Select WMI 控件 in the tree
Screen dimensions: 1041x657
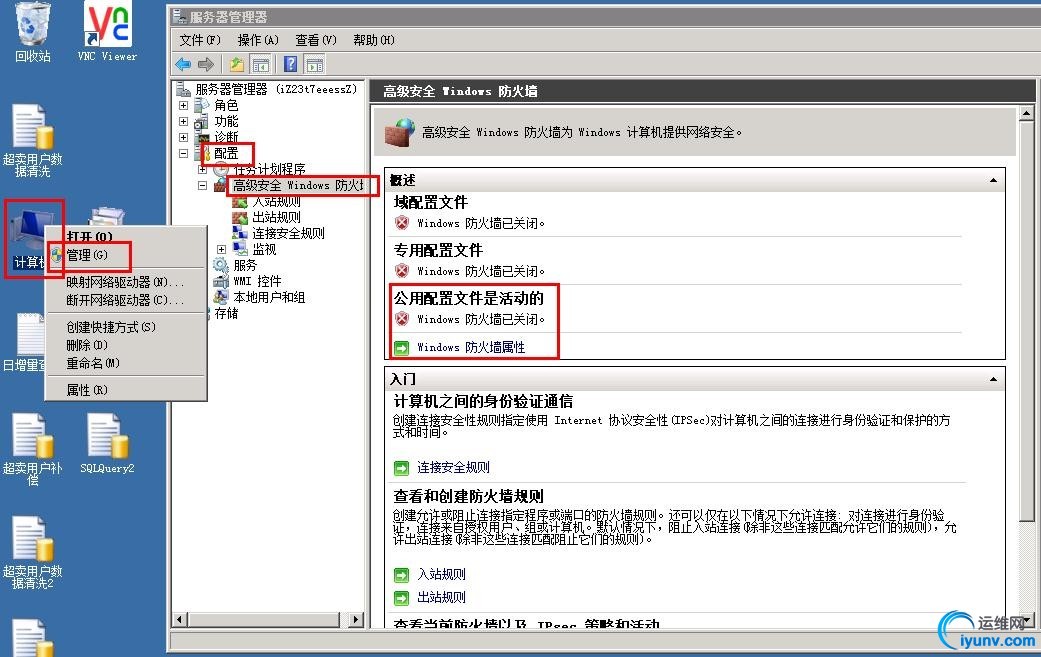(x=258, y=281)
